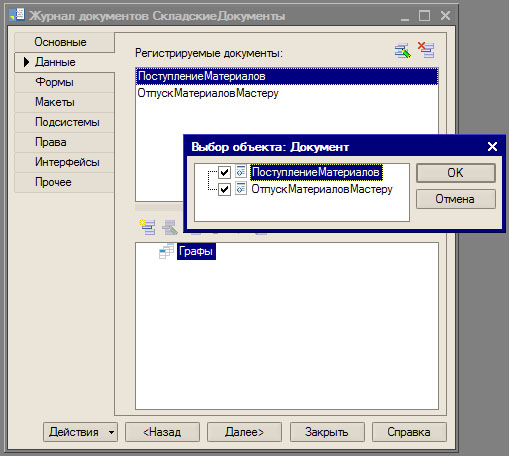This screenshot has width=509, height=456.
Task: Click the delete registered document icon with red X
Action: [426, 50]
